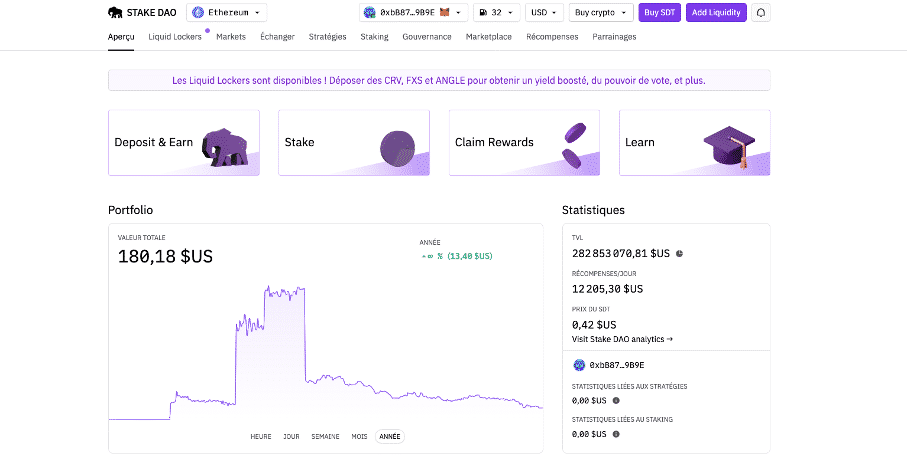This screenshot has width=908, height=464.
Task: Click the Liquid Lockers announcement banner
Action: [439, 81]
